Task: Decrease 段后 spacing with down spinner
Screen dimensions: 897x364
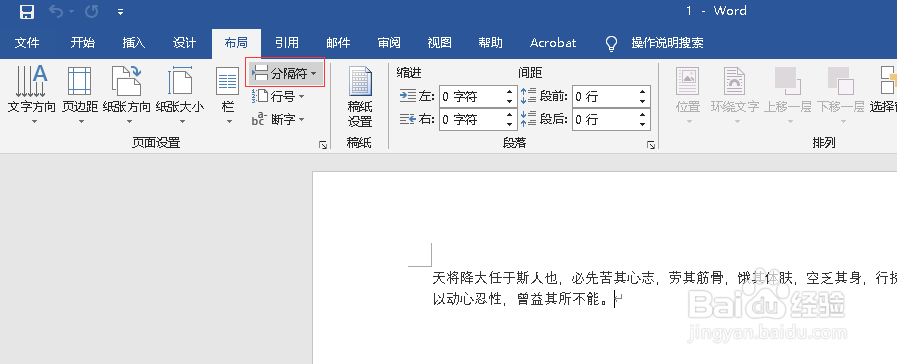Action: tap(643, 124)
